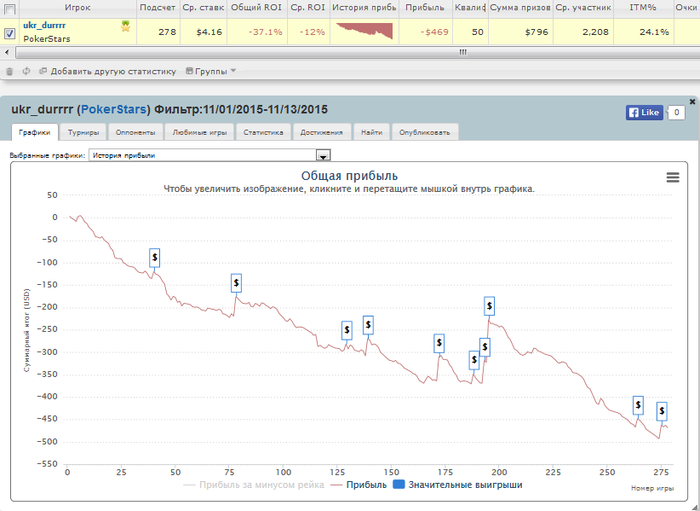Open the Статистика tab
Image resolution: width=700 pixels, height=511 pixels.
pos(263,133)
